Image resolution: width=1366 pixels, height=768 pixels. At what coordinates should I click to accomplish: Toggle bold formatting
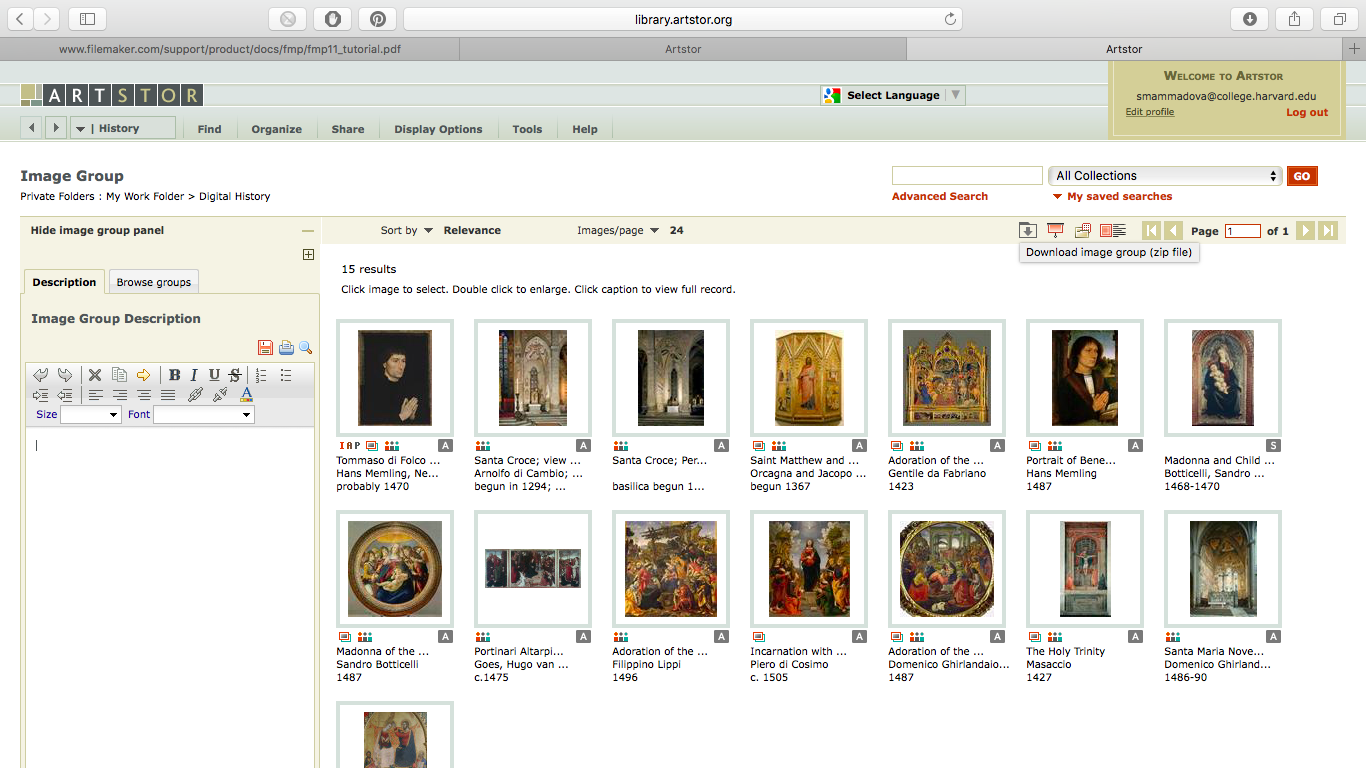174,375
